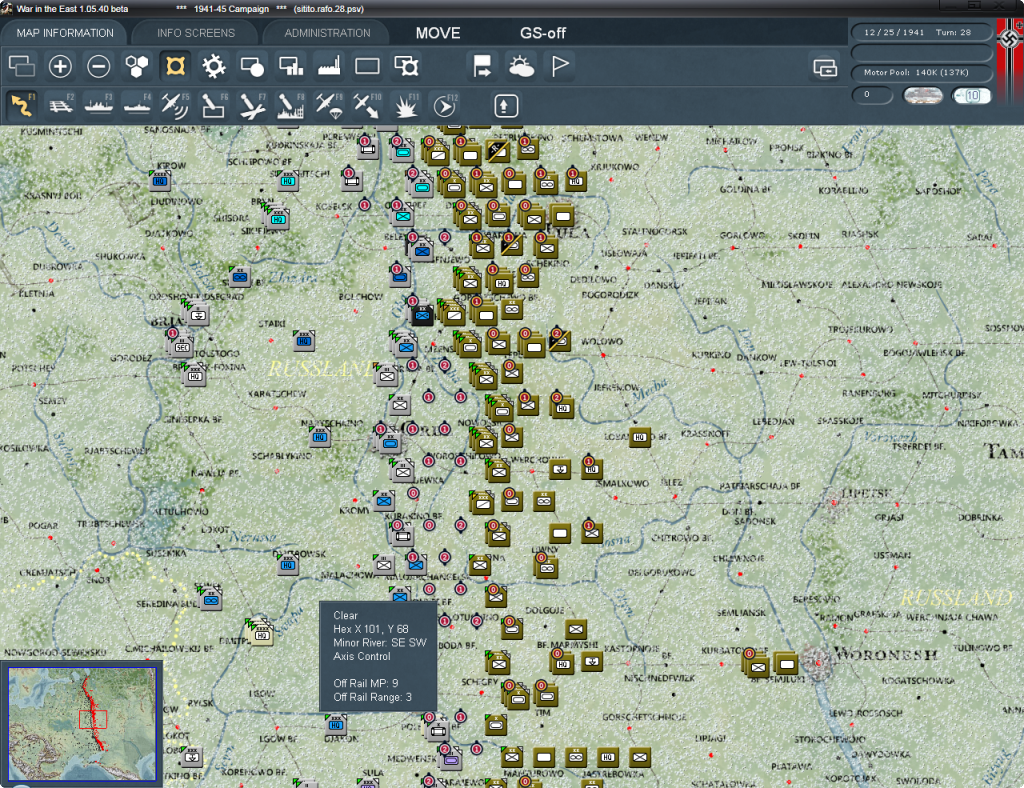Select the F6 bomb unit mode

[214, 105]
